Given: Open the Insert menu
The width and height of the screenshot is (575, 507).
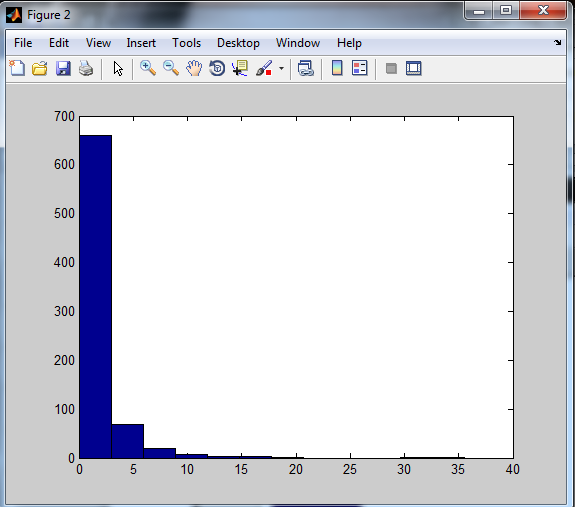Looking at the screenshot, I should click(x=141, y=43).
